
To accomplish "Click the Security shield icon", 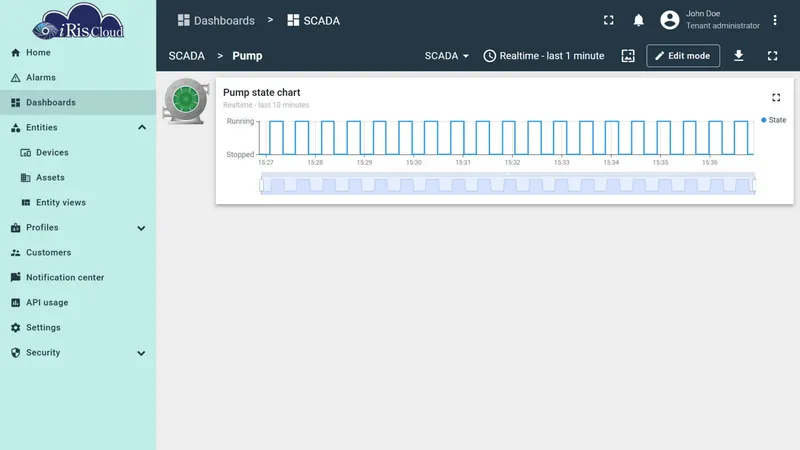I will [x=15, y=353].
